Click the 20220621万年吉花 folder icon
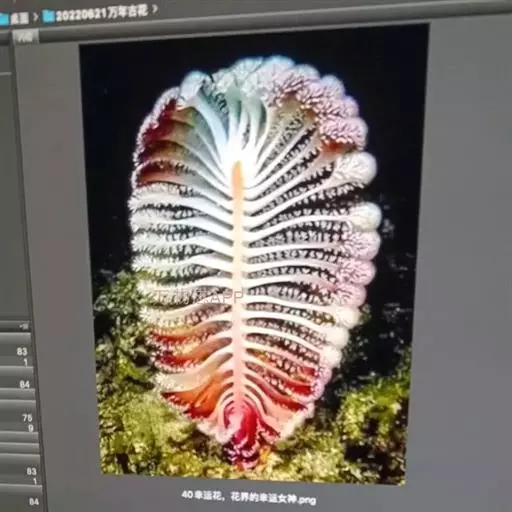Image resolution: width=512 pixels, height=512 pixels. pos(50,16)
